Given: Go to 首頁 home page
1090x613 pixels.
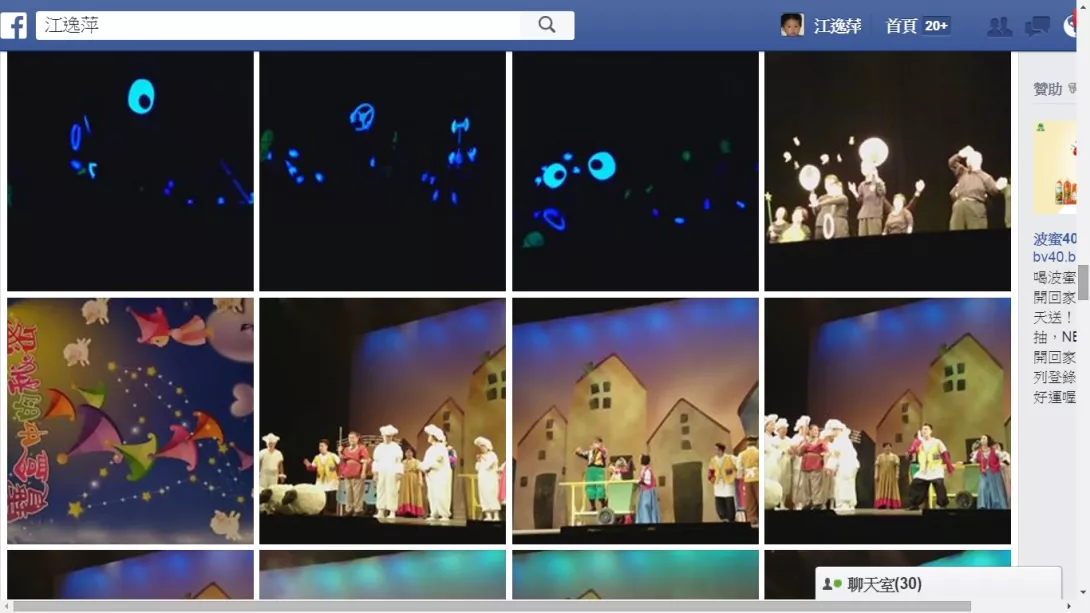Looking at the screenshot, I should 901,26.
